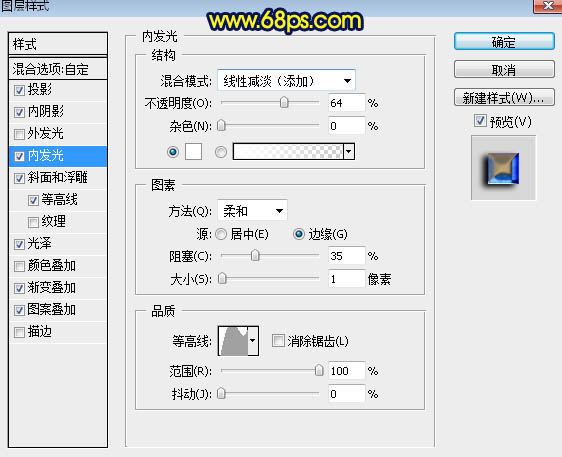Click the 不透明度 opacity slider handle
Image resolution: width=562 pixels, height=457 pixels.
[x=284, y=103]
